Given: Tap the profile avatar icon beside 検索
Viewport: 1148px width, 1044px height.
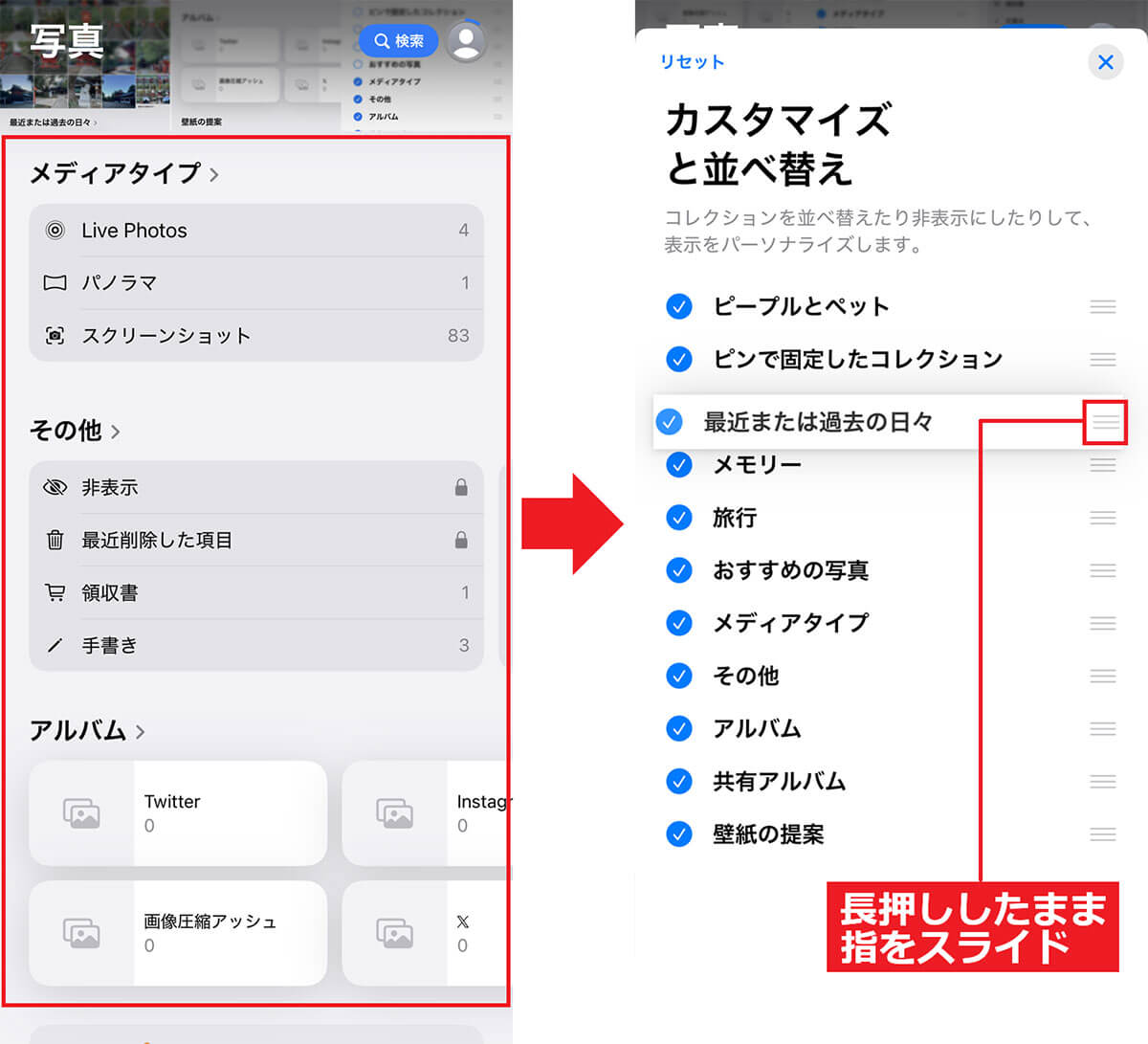Looking at the screenshot, I should point(466,41).
